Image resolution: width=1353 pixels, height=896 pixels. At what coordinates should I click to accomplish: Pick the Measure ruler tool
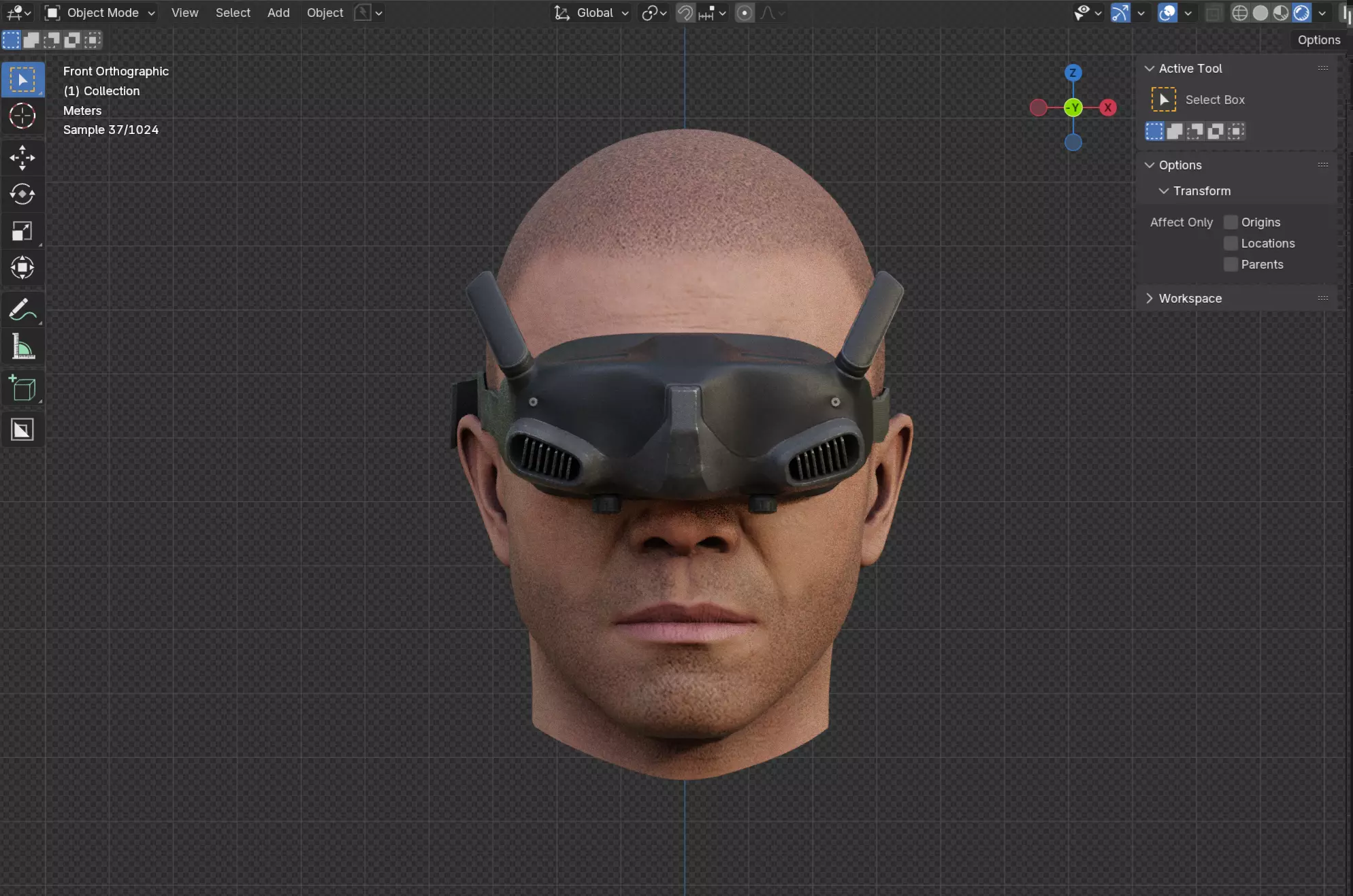(x=22, y=348)
